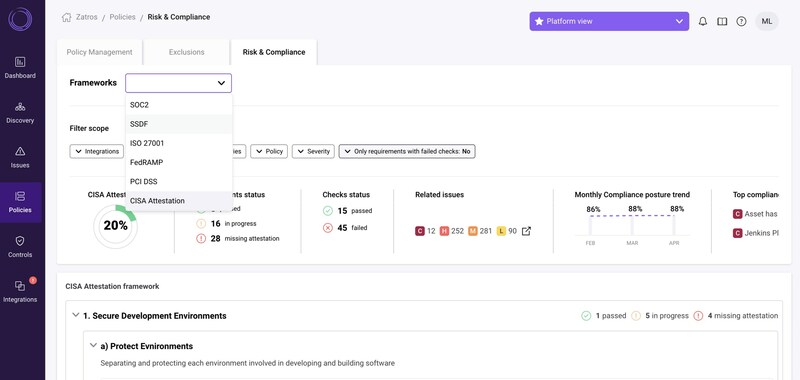Expand the Severity filter dropdown
The image size is (800, 380).
[x=313, y=151]
